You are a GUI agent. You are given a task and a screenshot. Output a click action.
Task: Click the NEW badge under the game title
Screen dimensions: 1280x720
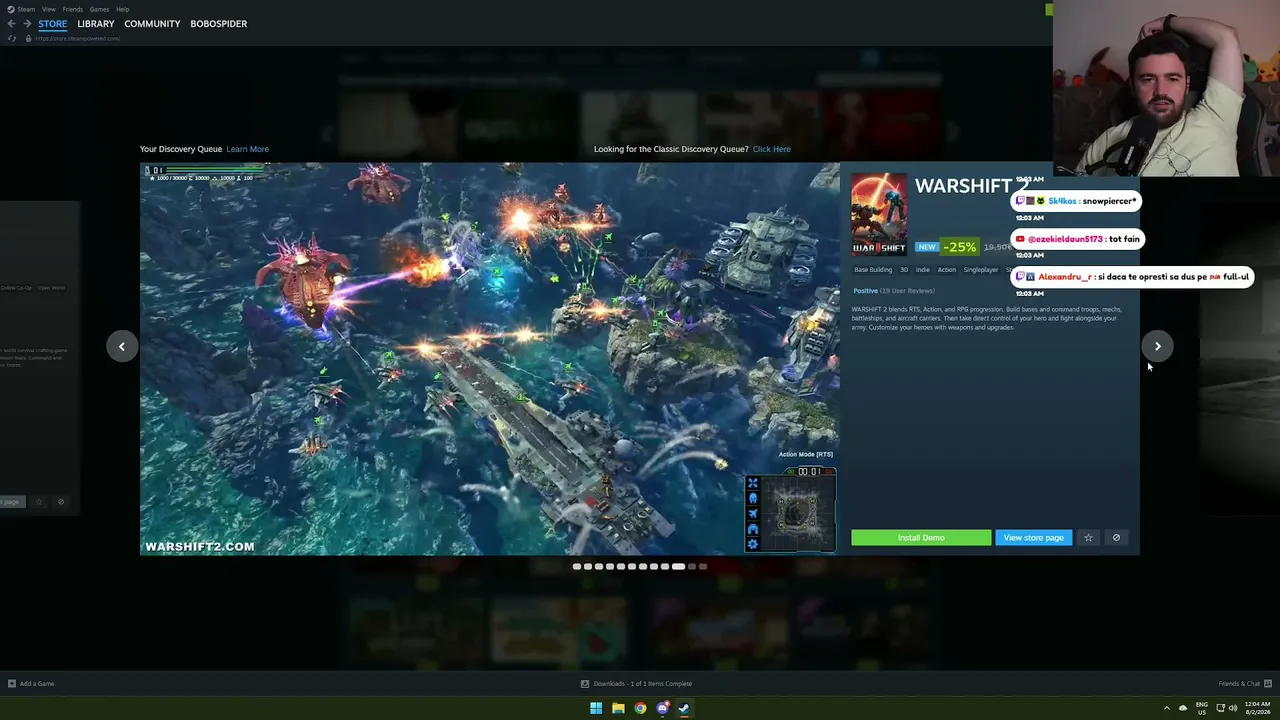pos(927,247)
